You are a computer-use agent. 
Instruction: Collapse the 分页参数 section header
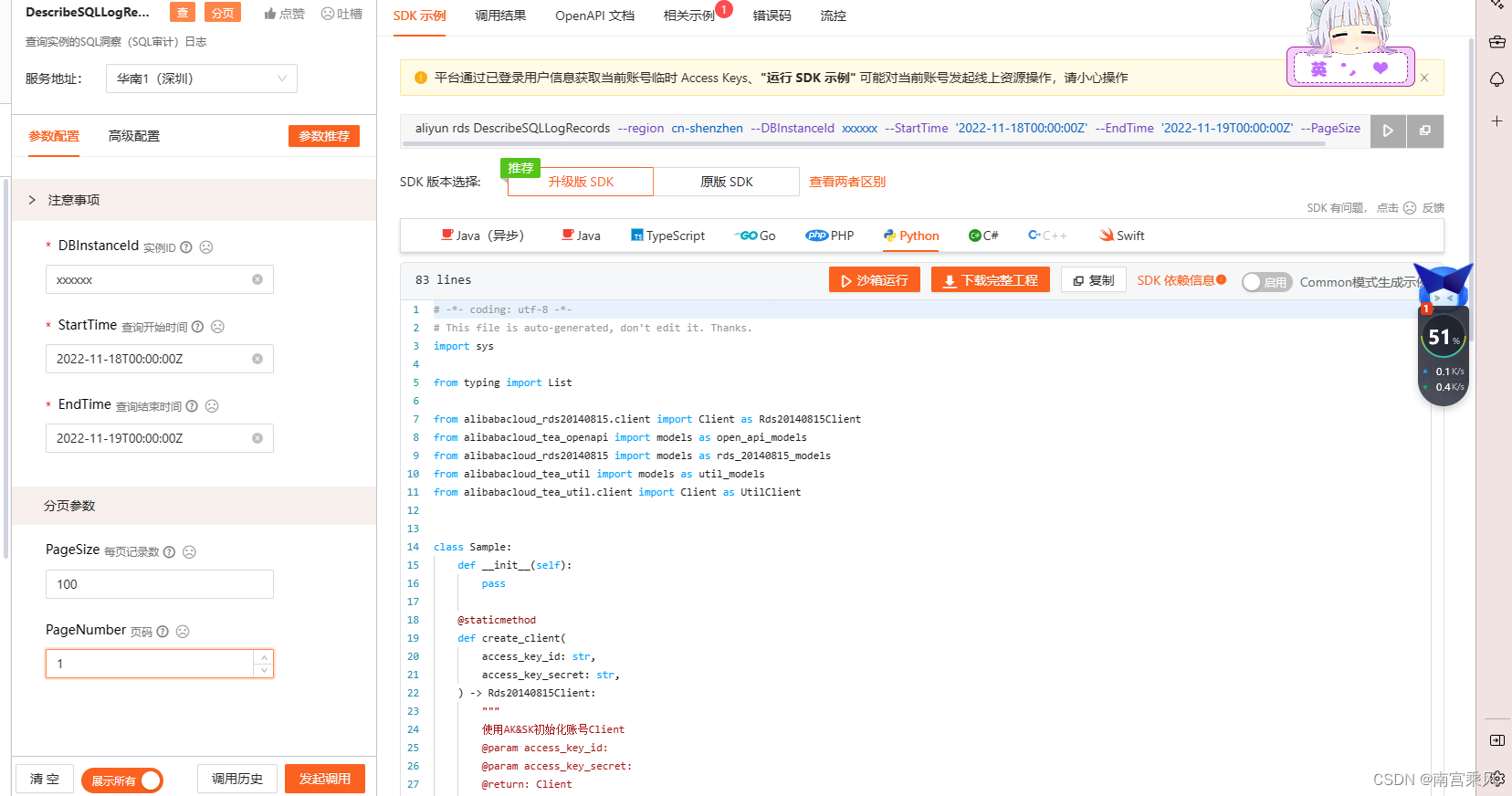tap(194, 506)
